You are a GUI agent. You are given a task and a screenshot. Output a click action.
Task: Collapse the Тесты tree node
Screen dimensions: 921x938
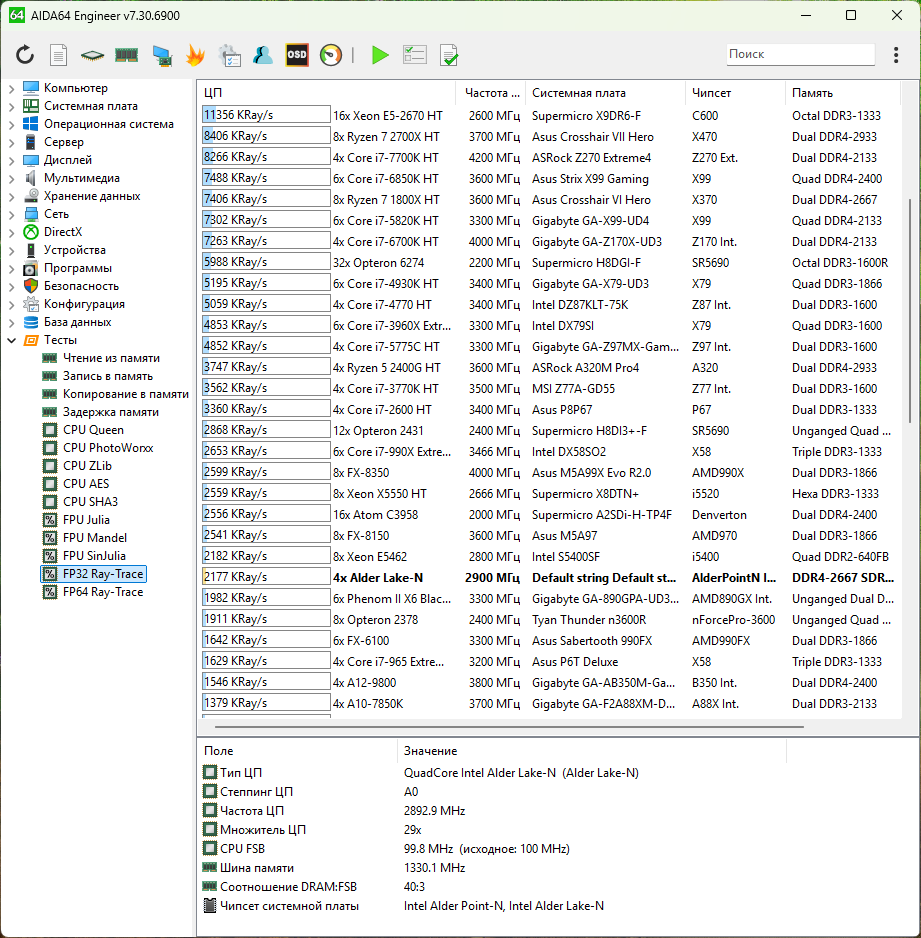pos(11,340)
